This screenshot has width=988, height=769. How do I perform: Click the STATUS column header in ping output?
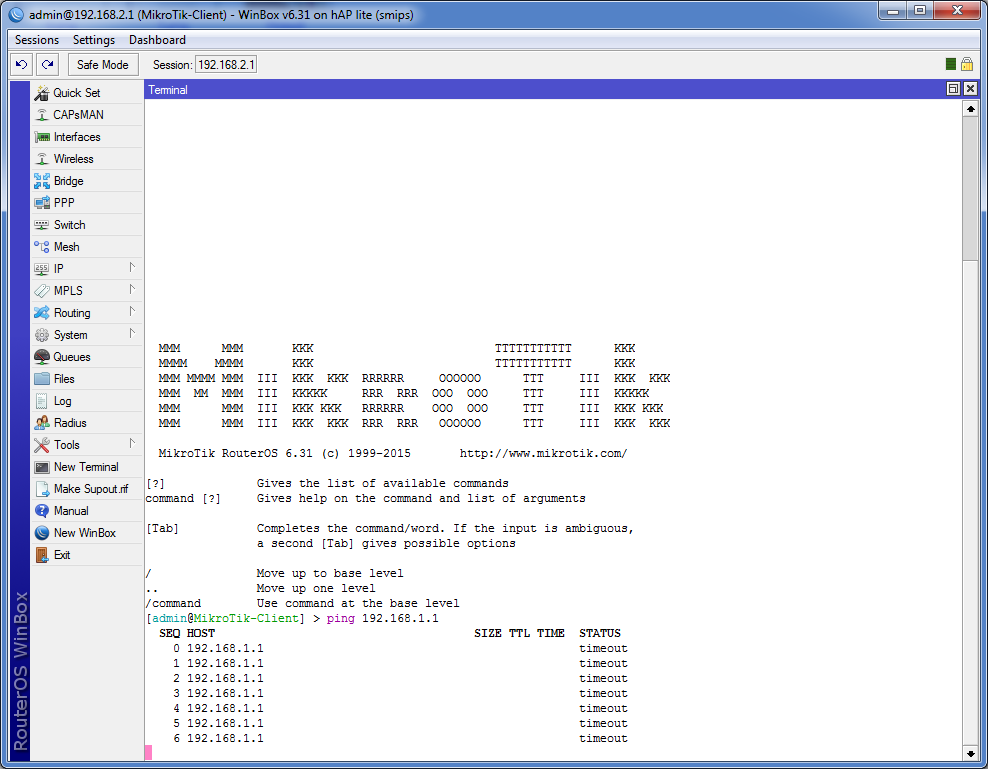point(600,633)
